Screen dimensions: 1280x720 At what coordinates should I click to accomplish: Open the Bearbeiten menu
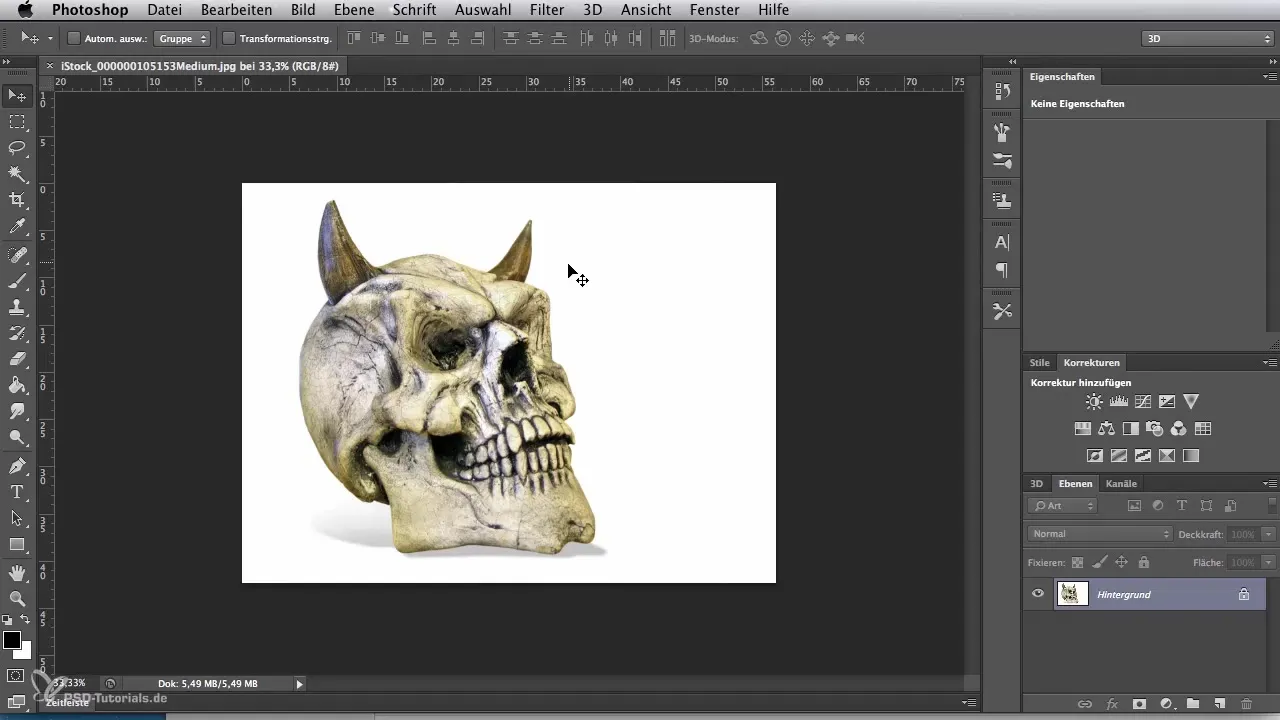(x=236, y=10)
